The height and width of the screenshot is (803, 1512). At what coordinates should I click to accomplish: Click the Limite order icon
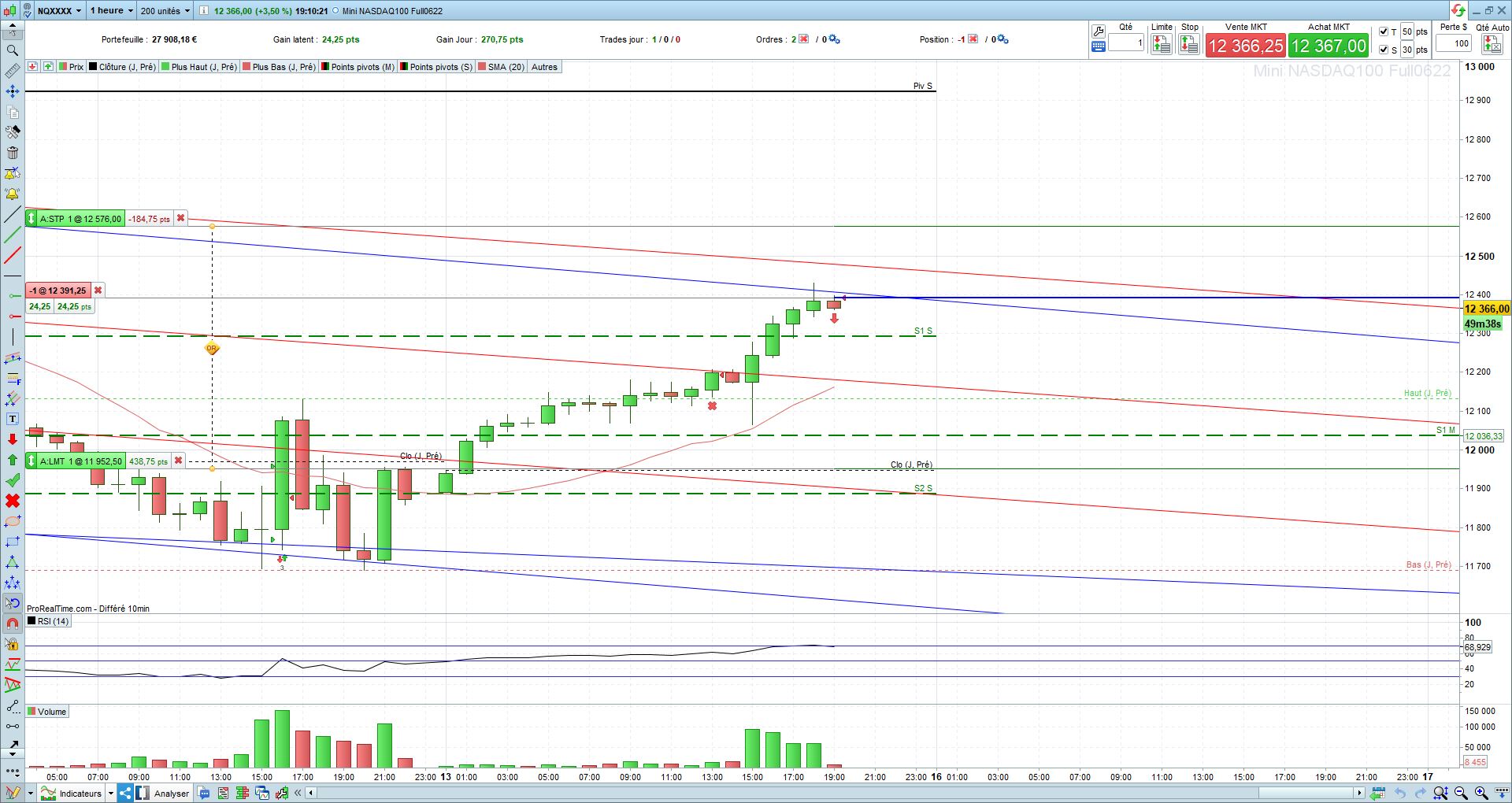[x=1161, y=45]
